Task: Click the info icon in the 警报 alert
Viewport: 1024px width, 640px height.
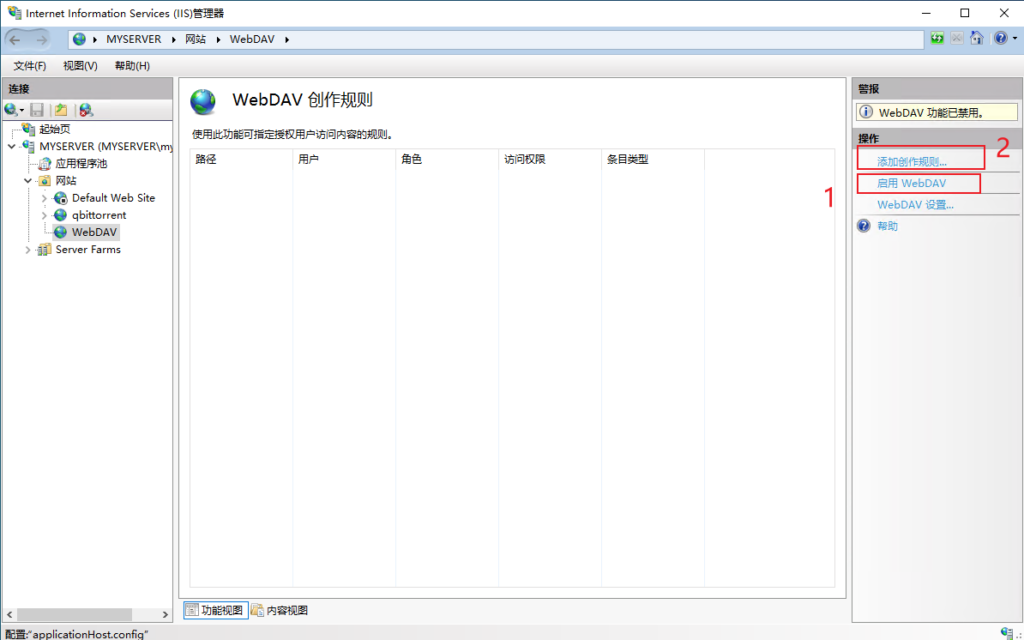Action: (x=866, y=112)
